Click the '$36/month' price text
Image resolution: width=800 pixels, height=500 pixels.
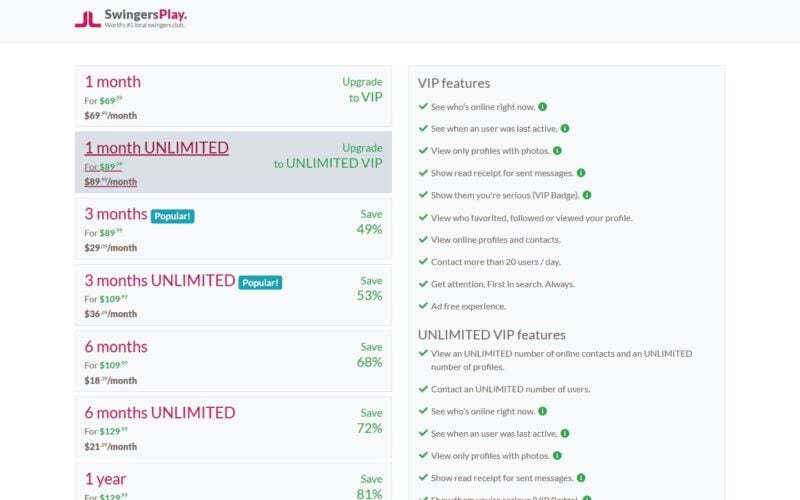(x=111, y=314)
